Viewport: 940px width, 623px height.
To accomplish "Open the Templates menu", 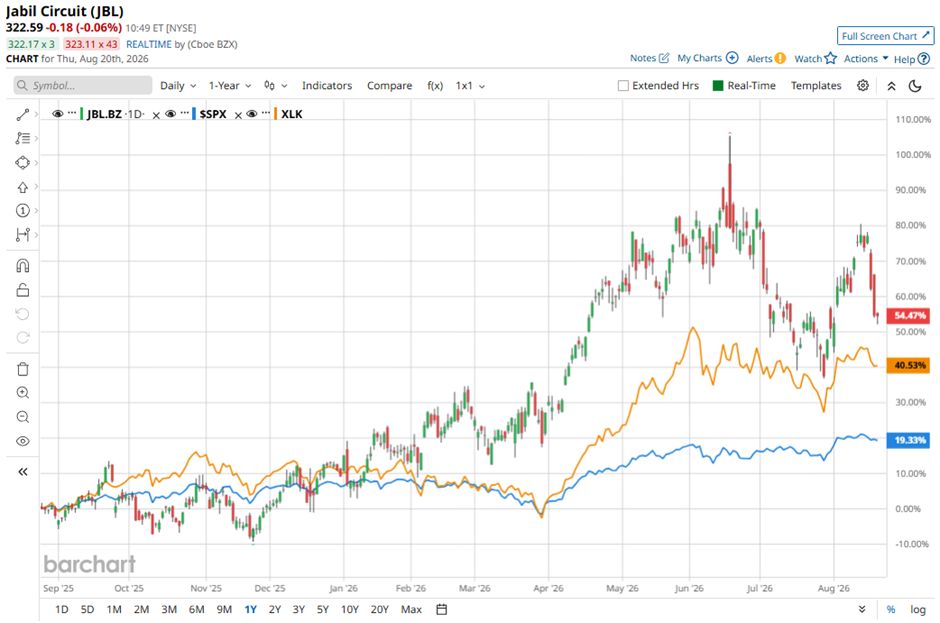I will [816, 86].
